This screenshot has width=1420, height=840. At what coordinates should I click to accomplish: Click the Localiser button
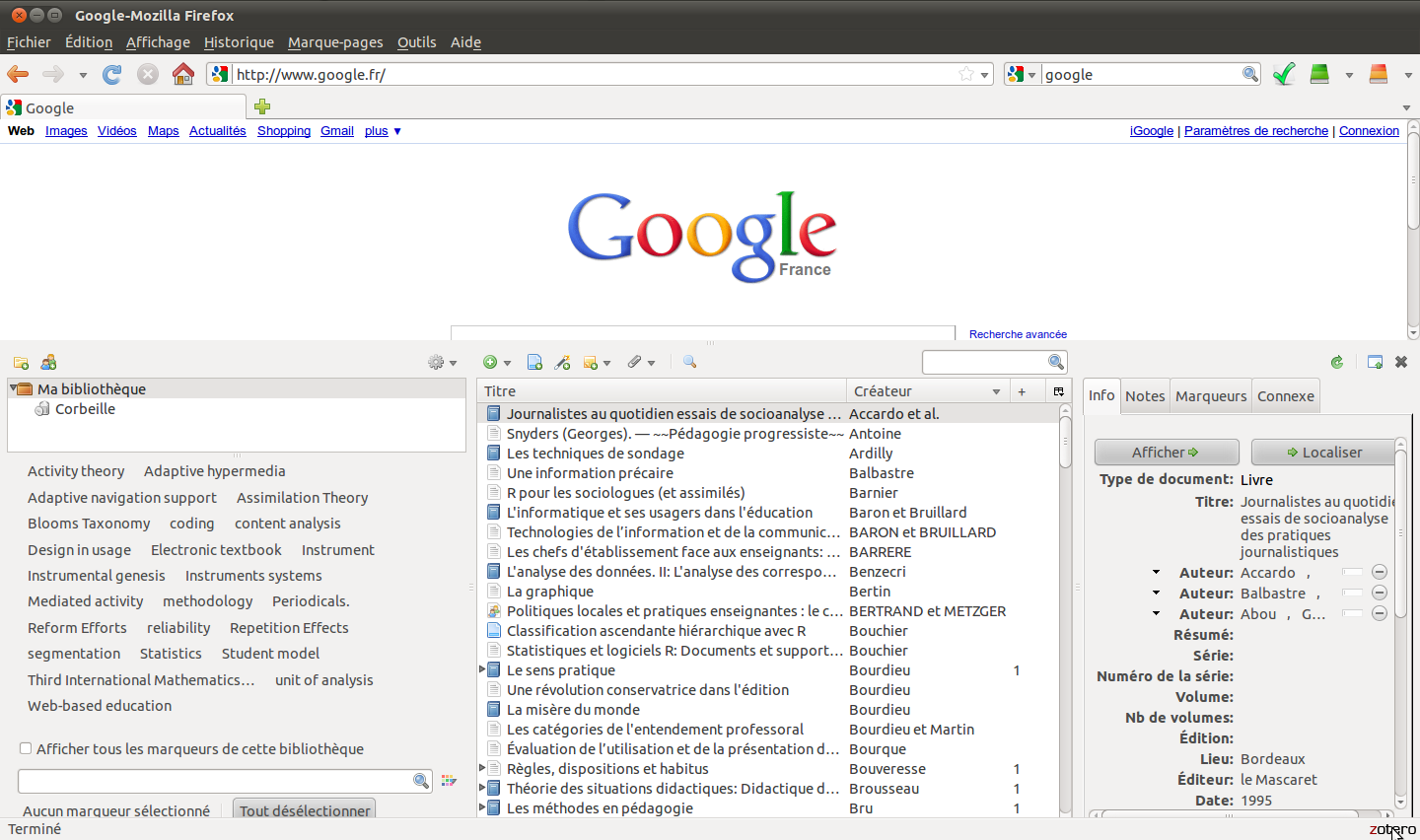[x=1324, y=453]
